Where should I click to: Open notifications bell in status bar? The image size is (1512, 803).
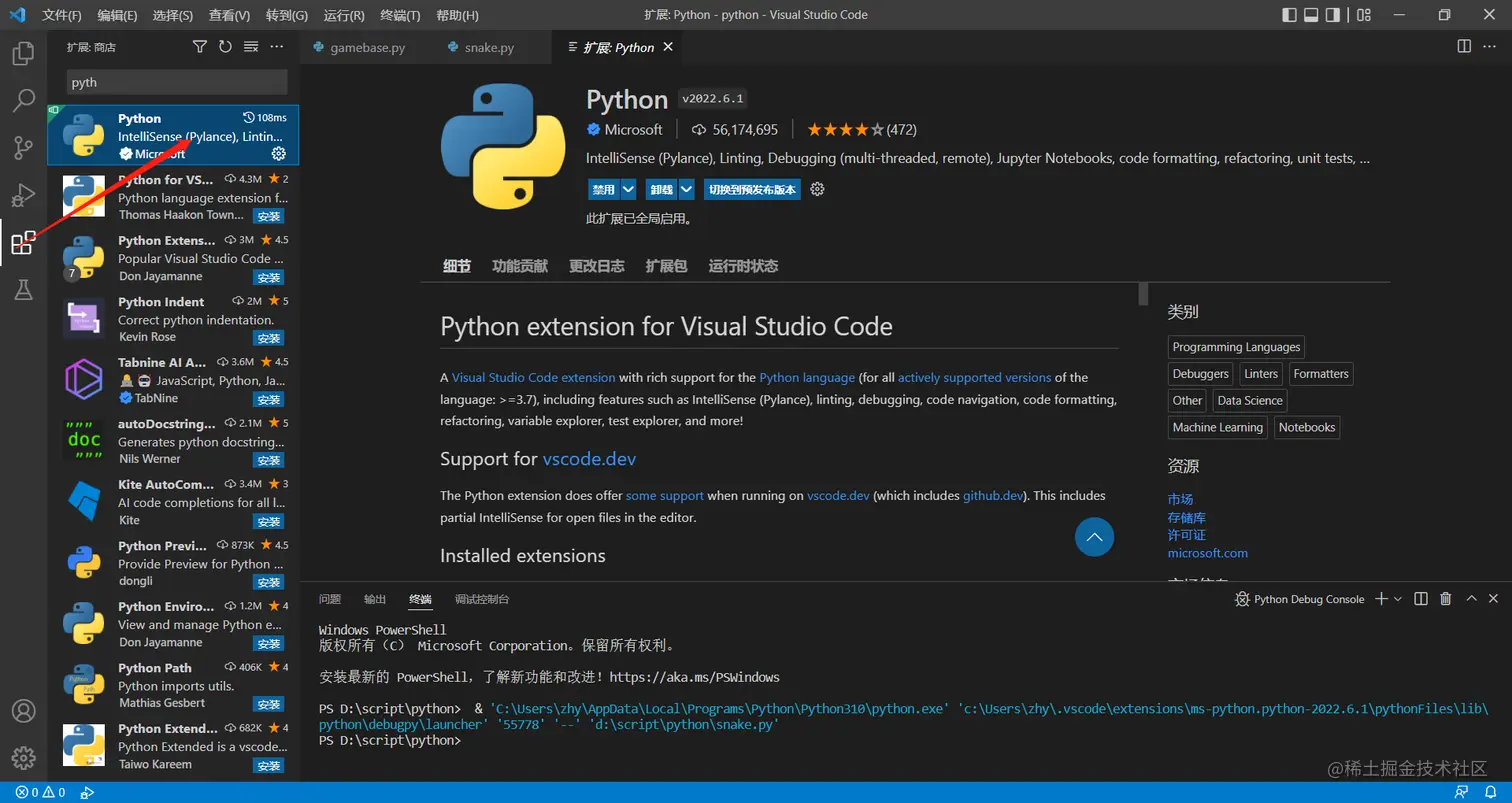(1490, 792)
